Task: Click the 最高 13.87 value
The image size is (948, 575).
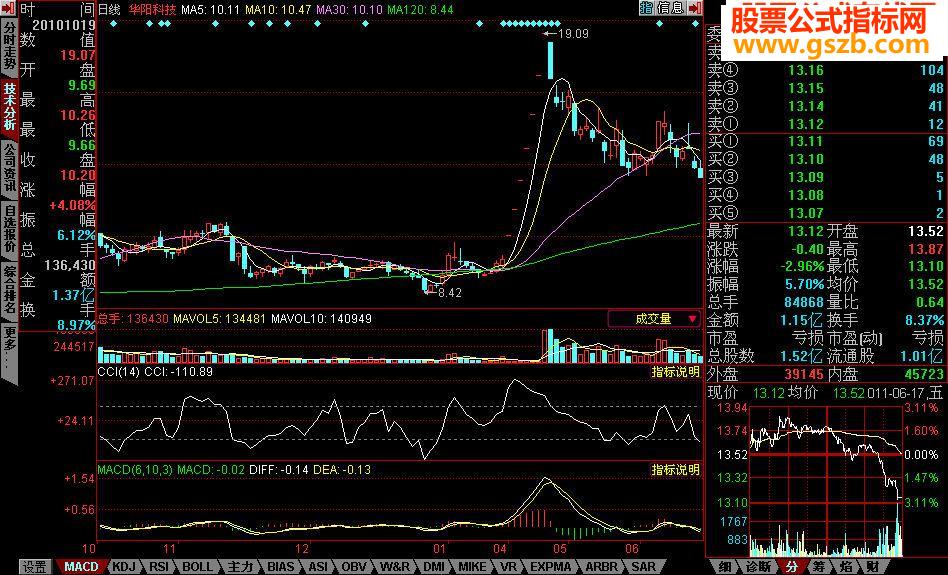Action: pyautogui.click(x=926, y=249)
